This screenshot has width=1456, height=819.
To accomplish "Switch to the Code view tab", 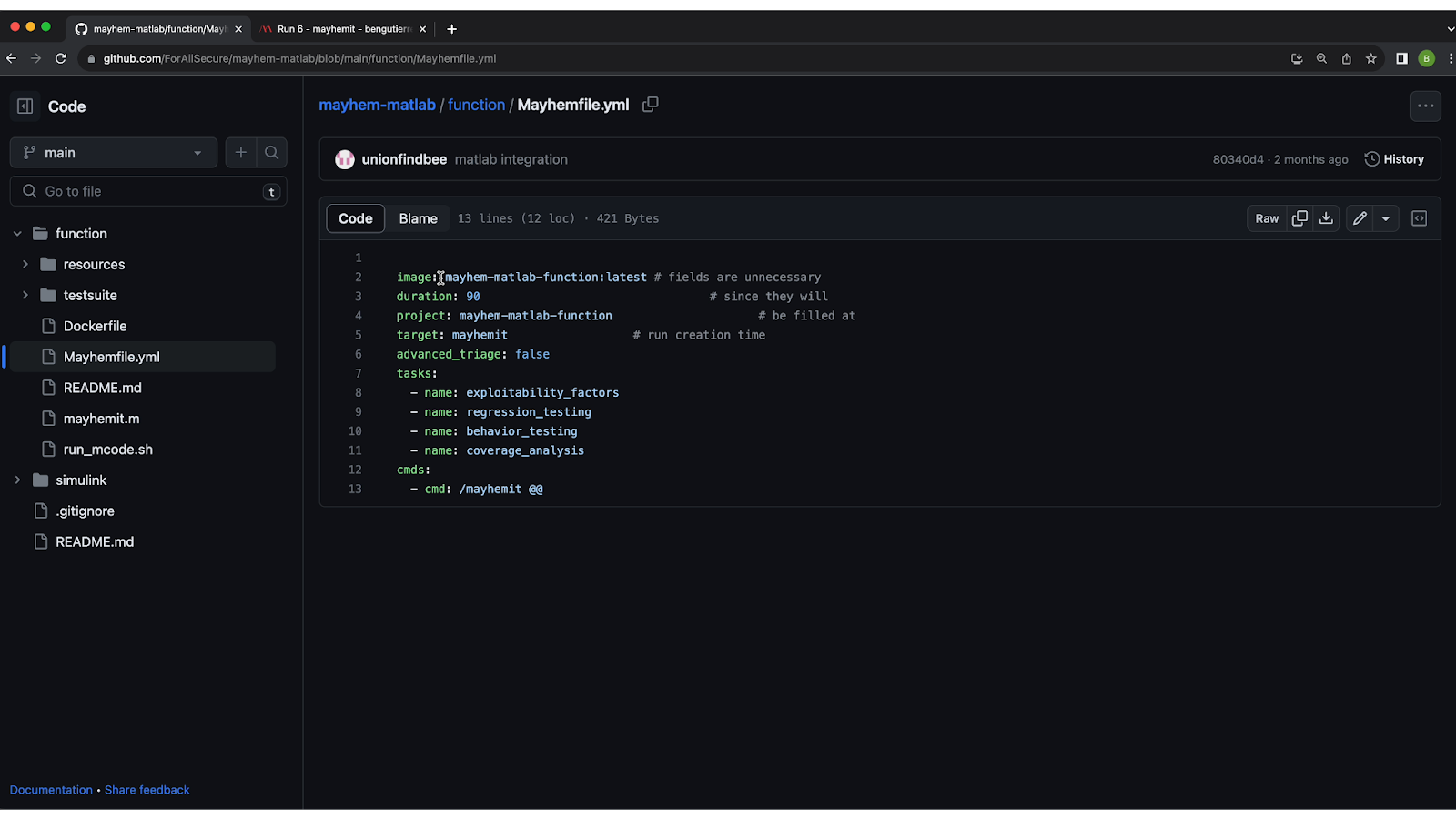I will click(x=356, y=218).
